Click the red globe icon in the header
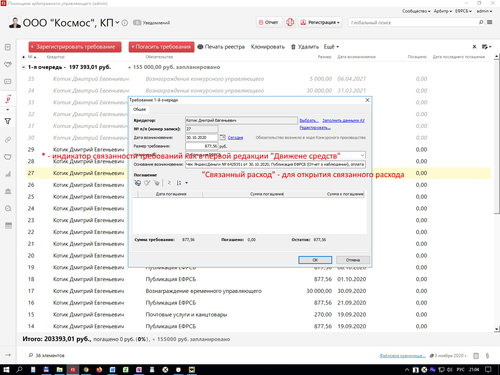 point(290,22)
